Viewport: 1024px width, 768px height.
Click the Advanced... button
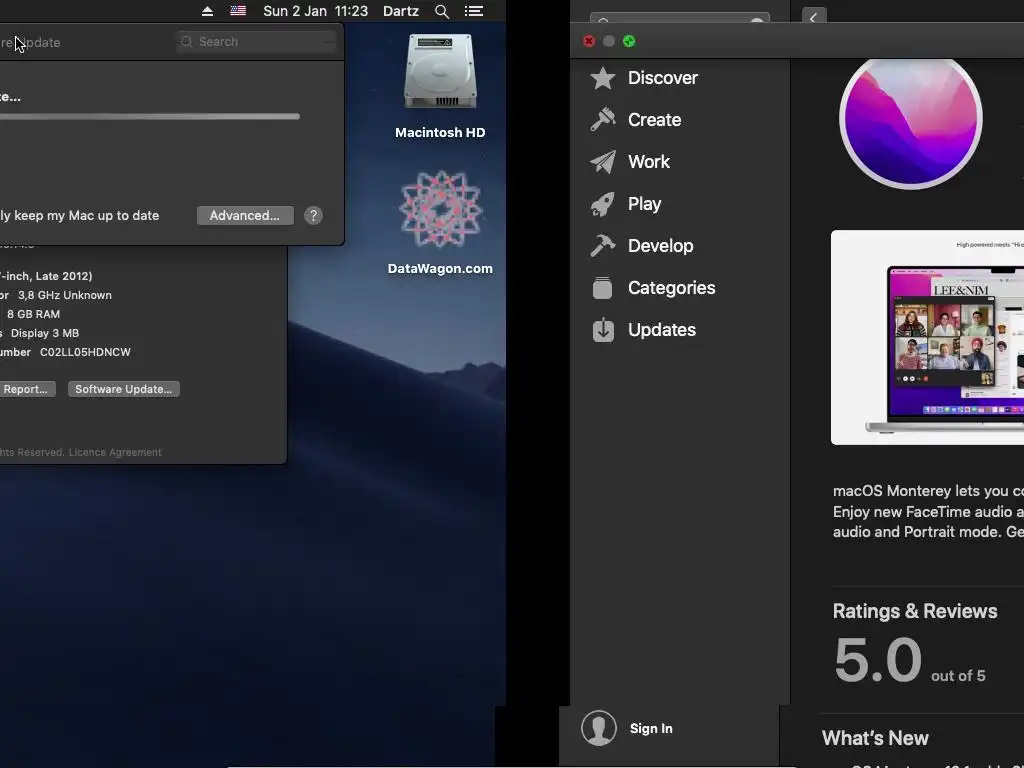(x=245, y=216)
